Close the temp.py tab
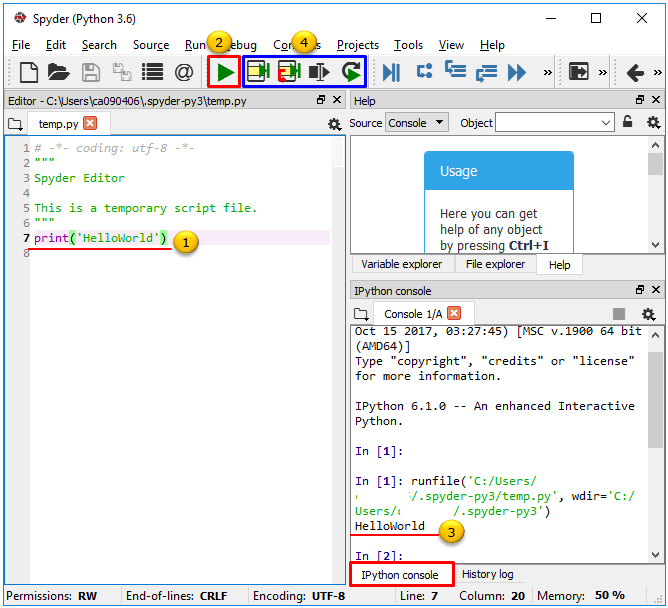The width and height of the screenshot is (668, 608). coord(90,123)
